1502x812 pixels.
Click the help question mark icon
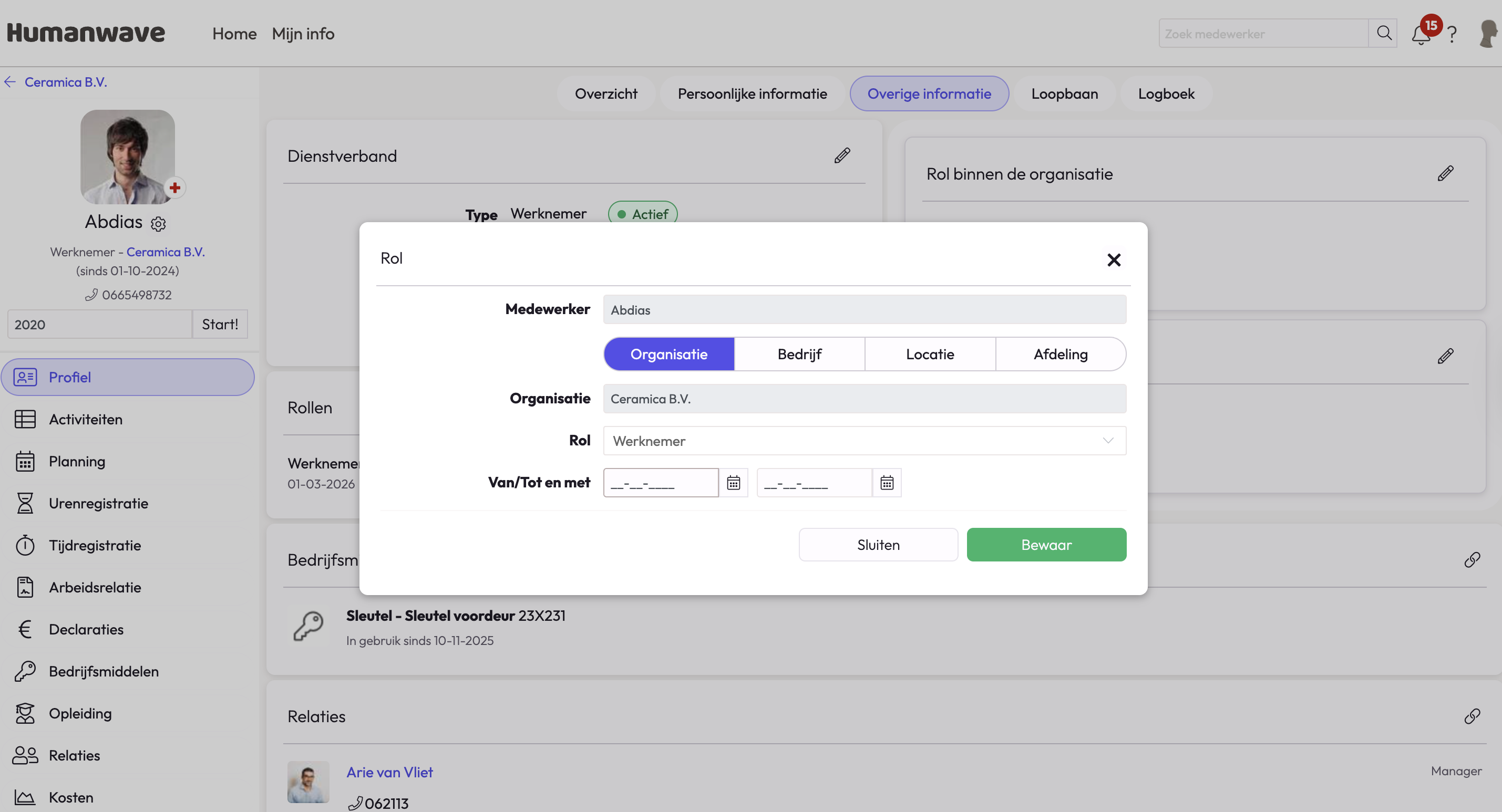(1452, 35)
